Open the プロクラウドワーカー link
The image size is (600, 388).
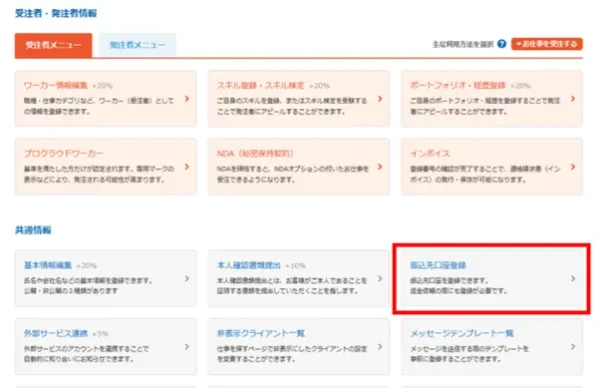click(64, 153)
